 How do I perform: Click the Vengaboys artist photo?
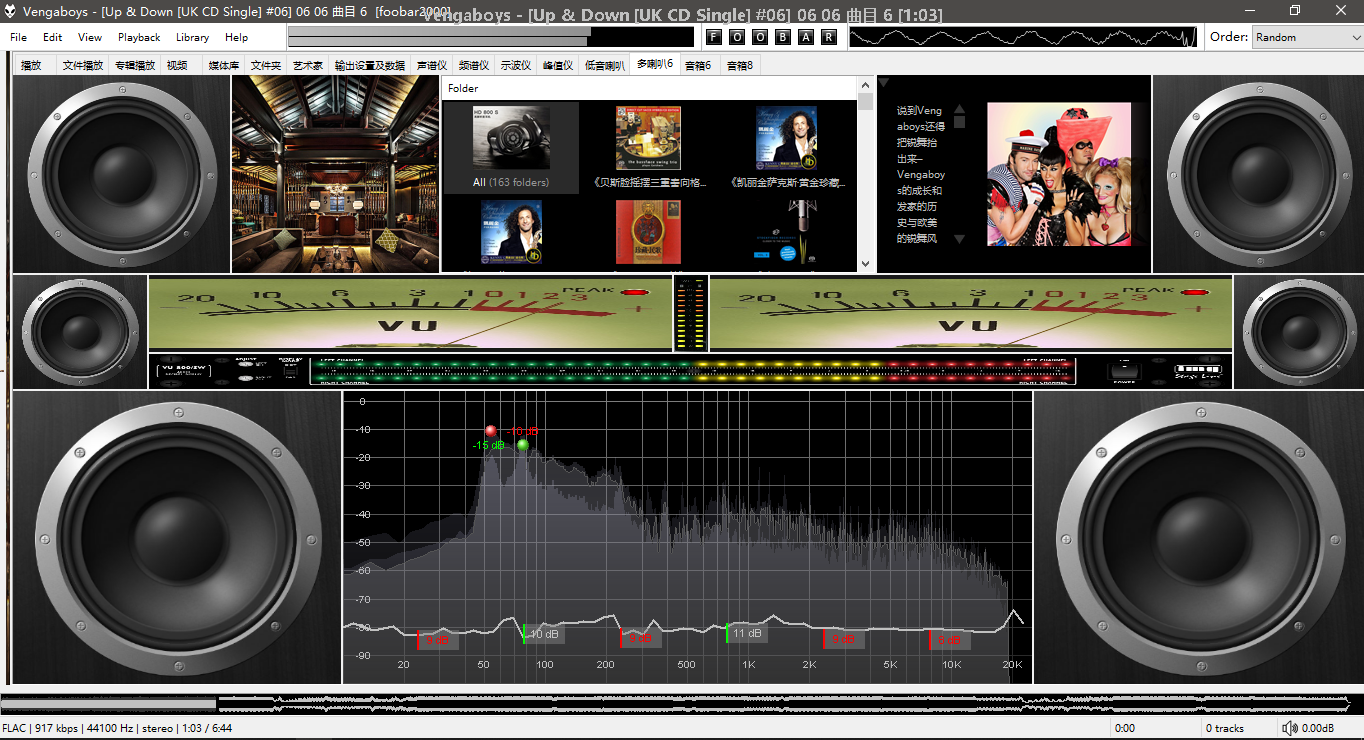(x=1059, y=174)
